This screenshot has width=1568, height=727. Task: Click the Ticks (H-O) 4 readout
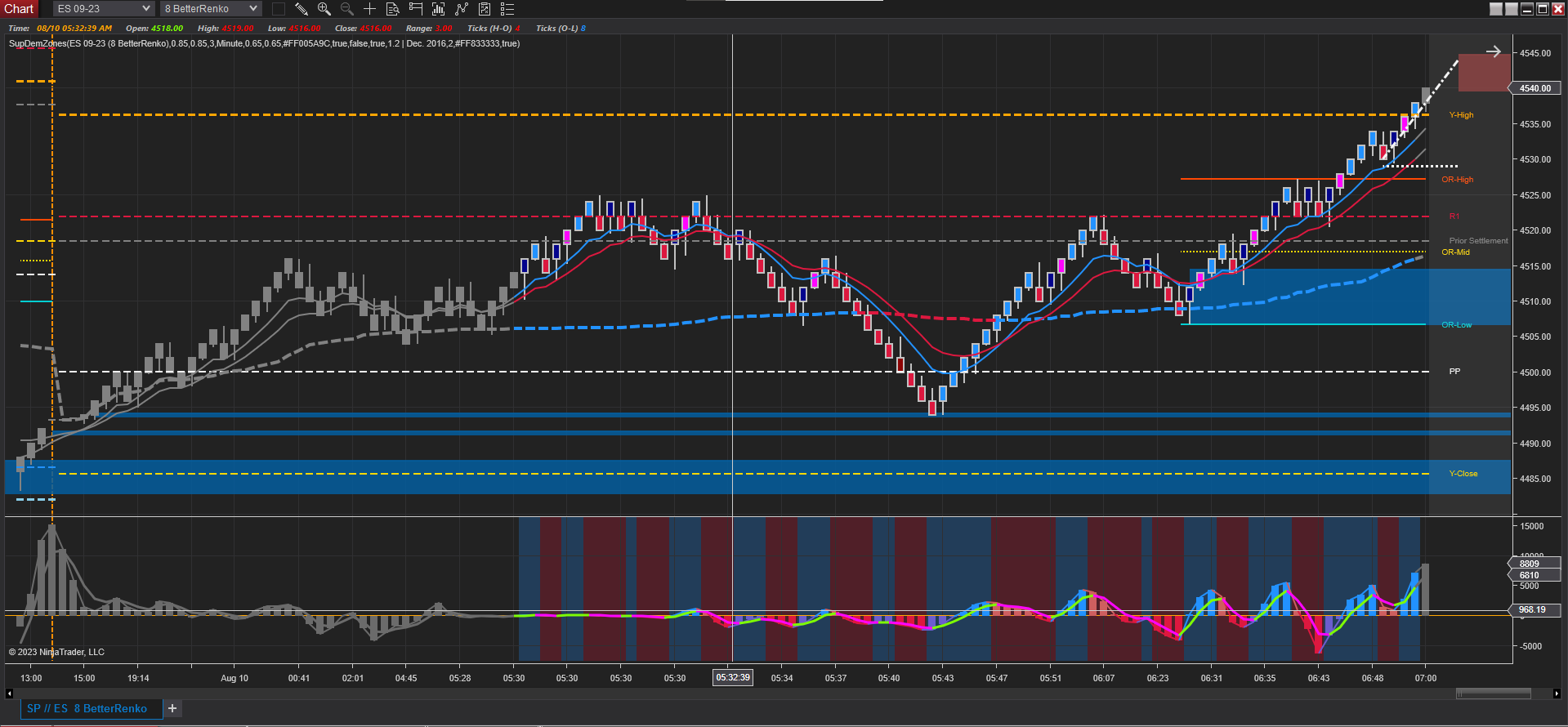click(494, 29)
